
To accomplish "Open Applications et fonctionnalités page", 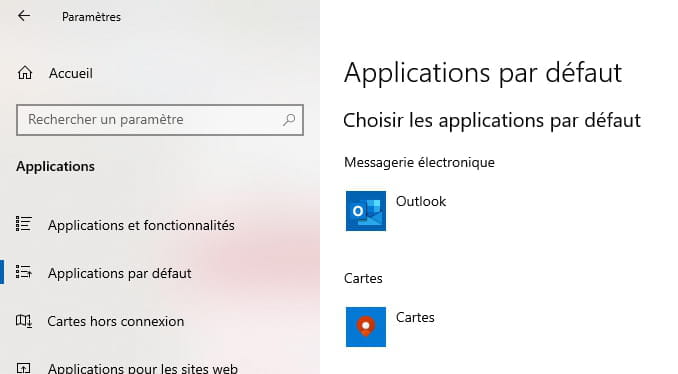I will tap(141, 225).
